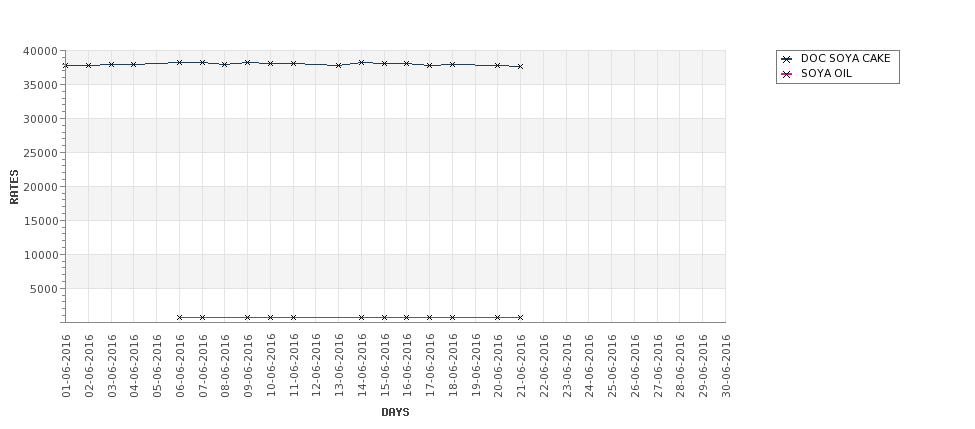975x429 pixels.
Task: Click SOYA OIL point on 11-06-2016
Action: (x=293, y=317)
